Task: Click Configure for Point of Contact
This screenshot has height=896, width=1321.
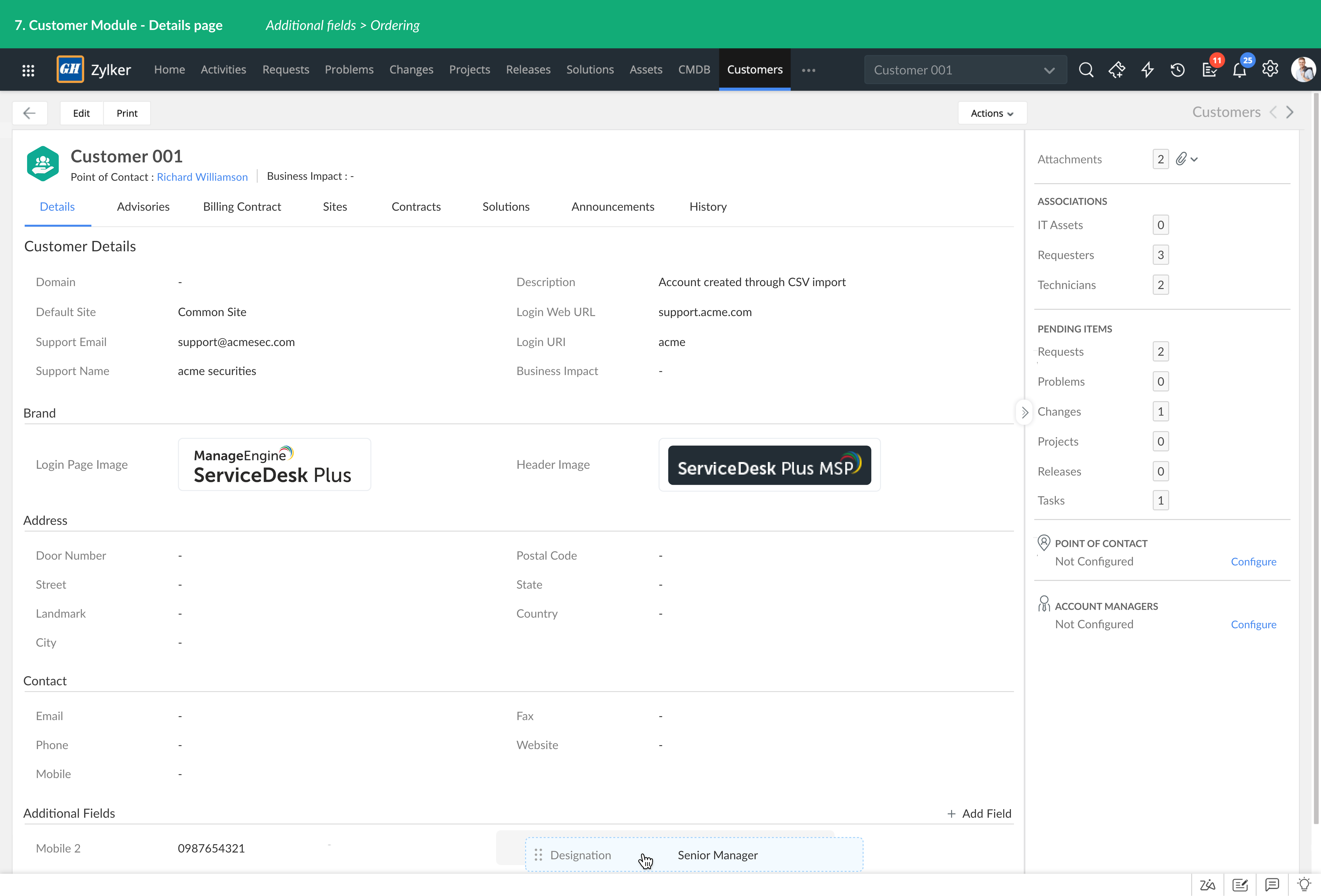Action: coord(1253,561)
